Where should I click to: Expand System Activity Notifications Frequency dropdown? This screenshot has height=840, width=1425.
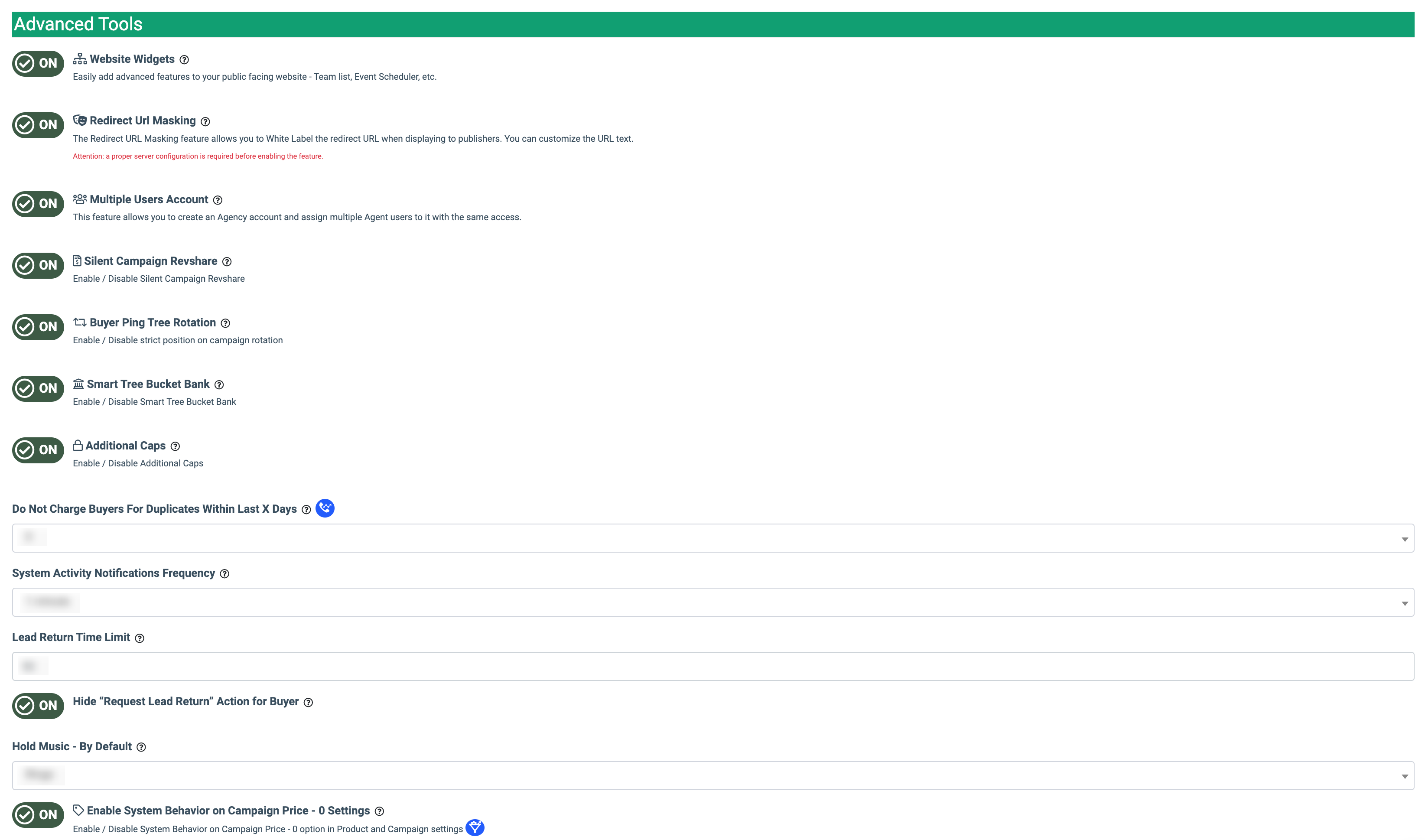[712, 603]
